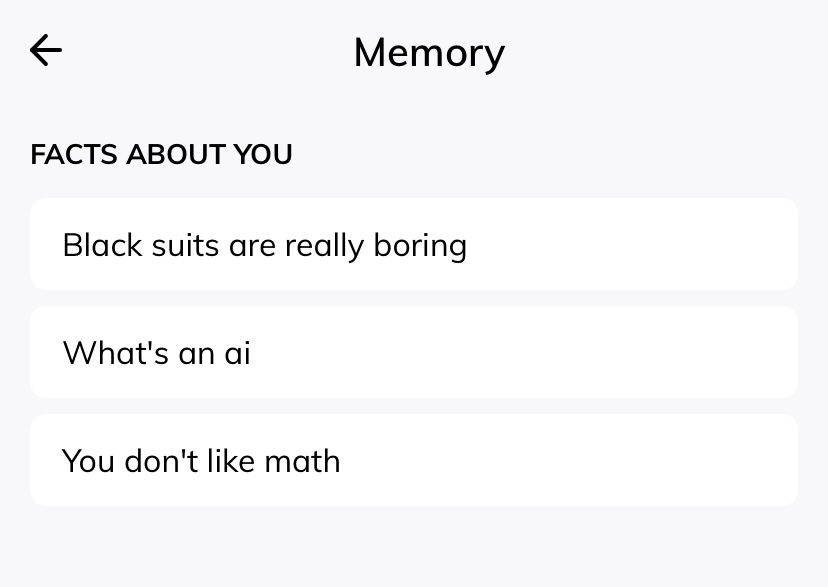Click the Memory page title
This screenshot has width=828, height=587.
pyautogui.click(x=429, y=52)
